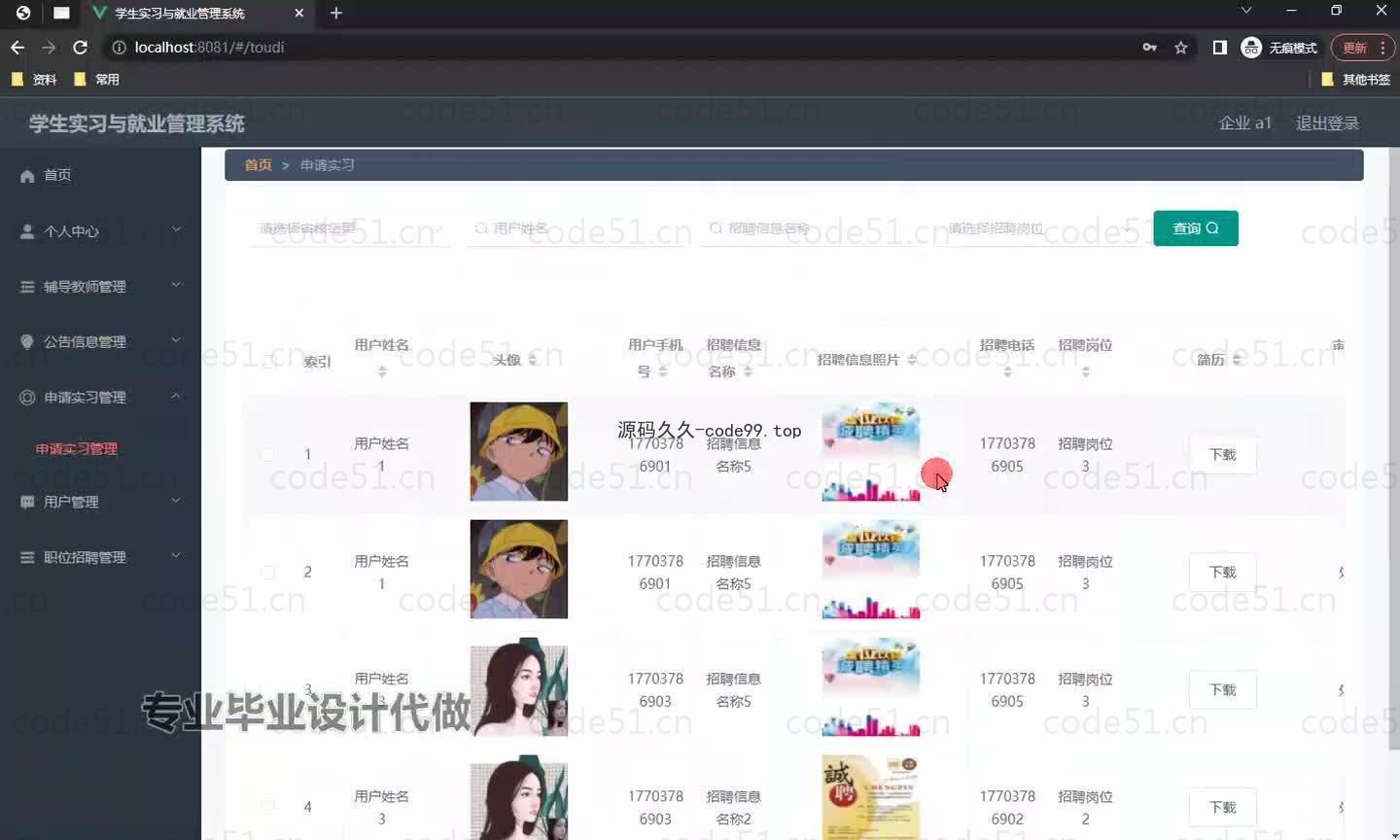Open the recruitment photo in row 2
The image size is (1400, 840).
tap(871, 570)
